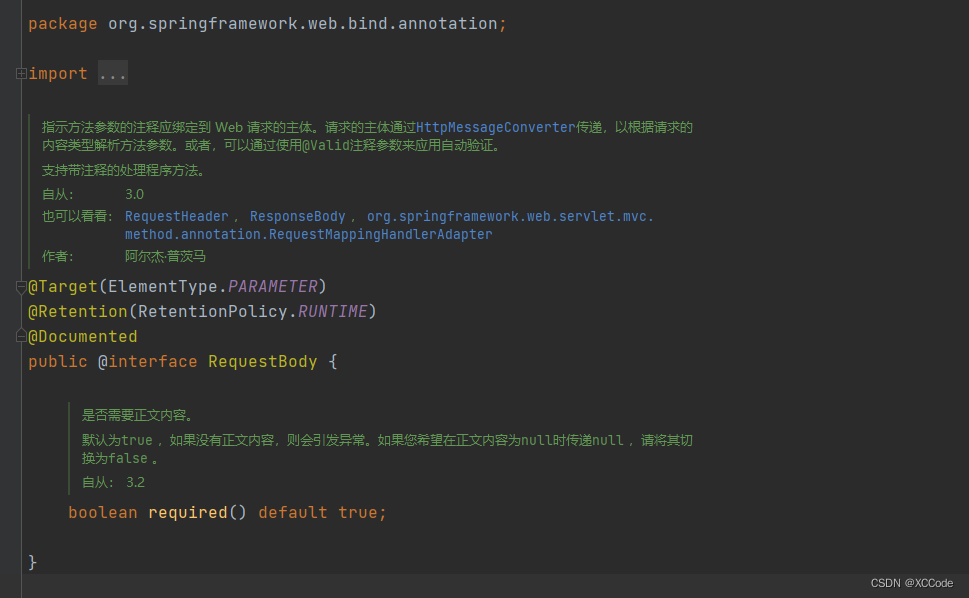The image size is (969, 598).
Task: Open the ResponseBody see-also link
Action: click(x=297, y=217)
